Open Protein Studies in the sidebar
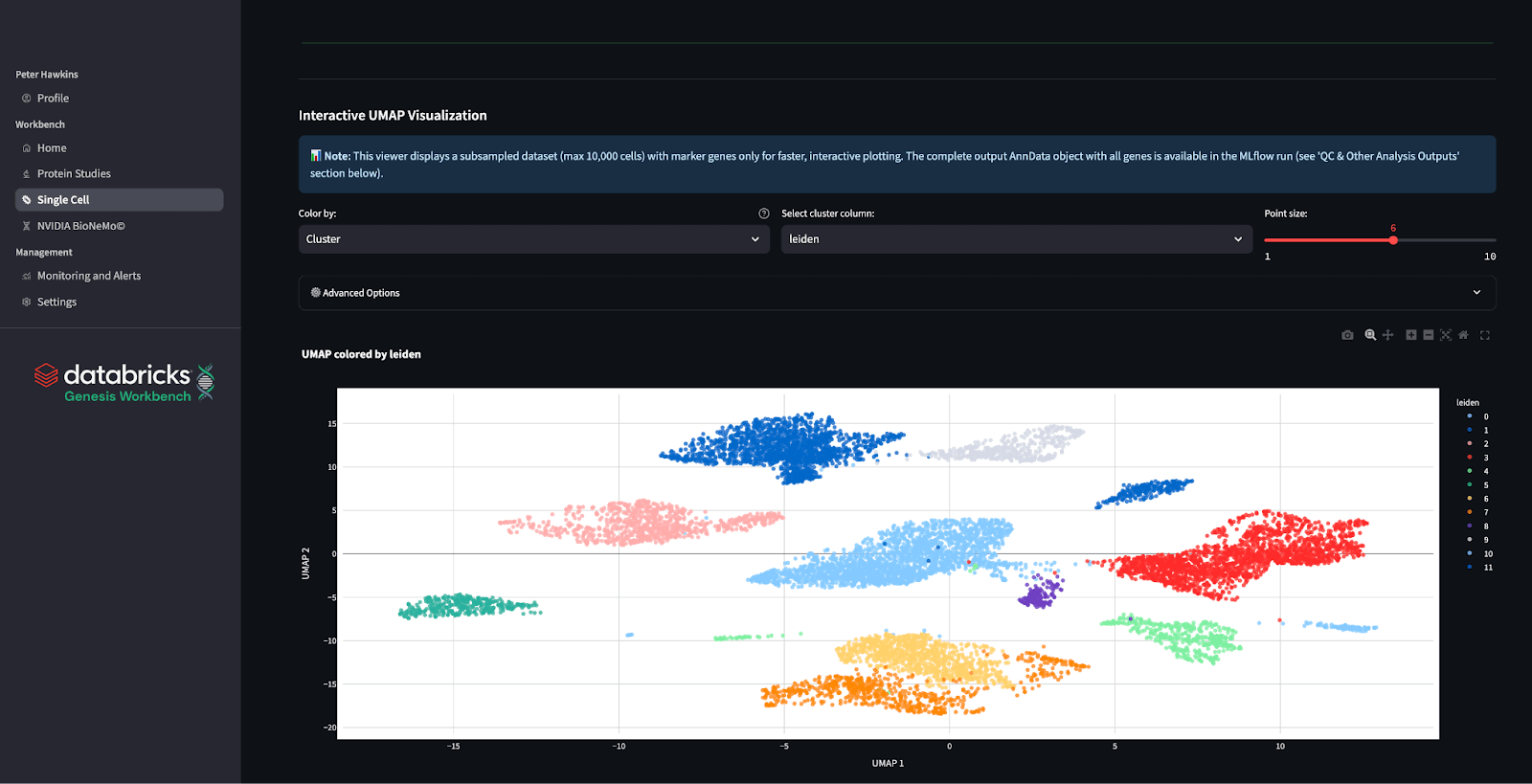 tap(74, 174)
